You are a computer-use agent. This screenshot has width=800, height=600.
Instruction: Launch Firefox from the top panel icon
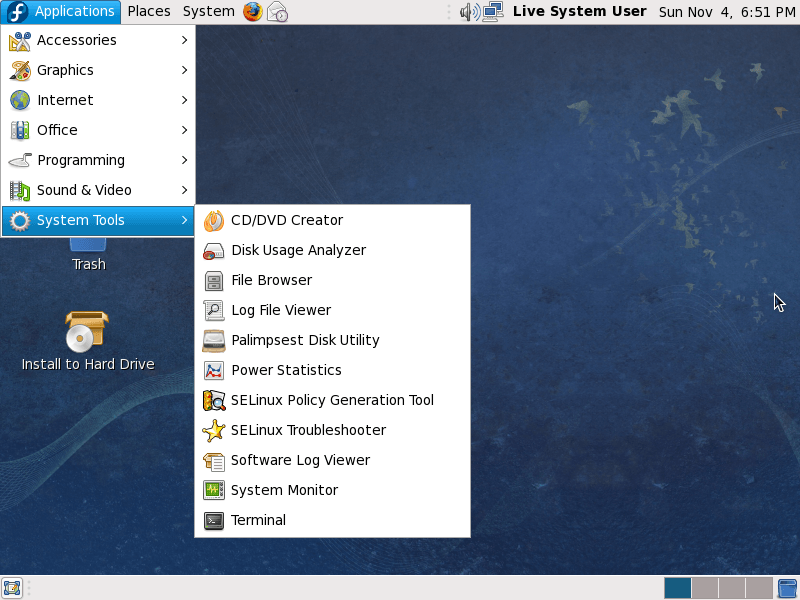click(253, 12)
